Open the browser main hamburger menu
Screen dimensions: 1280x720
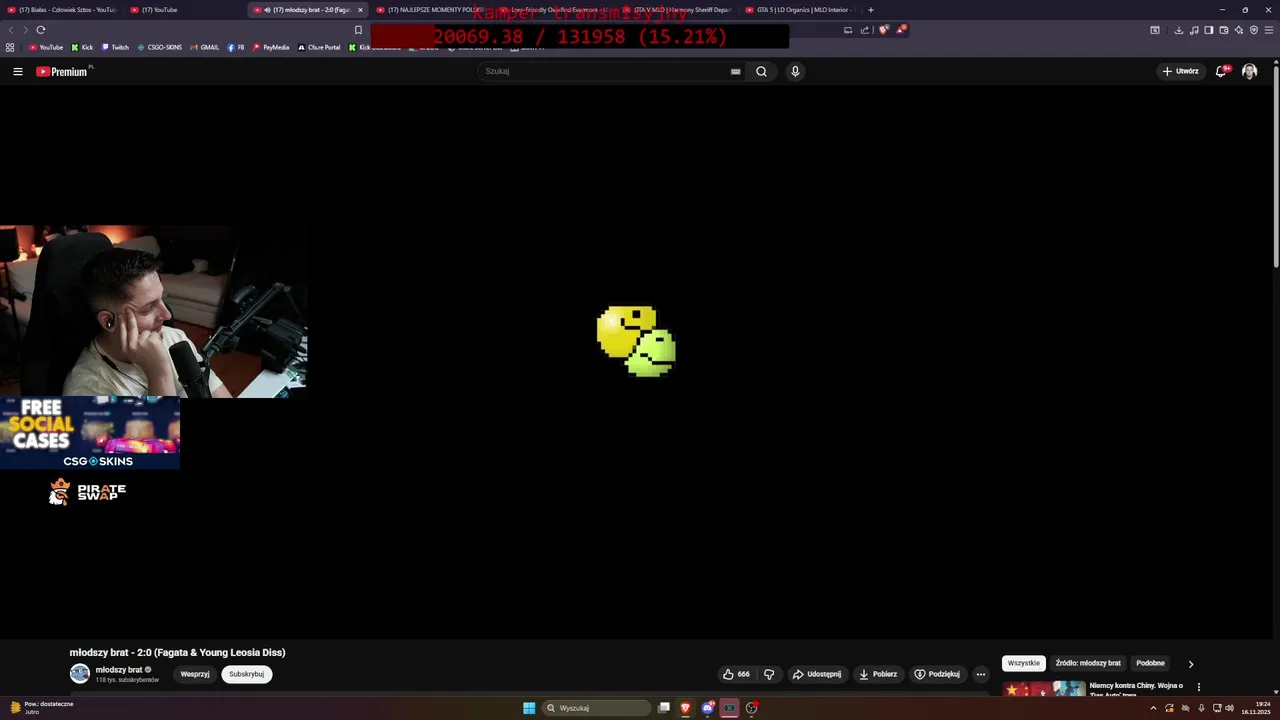1269,30
